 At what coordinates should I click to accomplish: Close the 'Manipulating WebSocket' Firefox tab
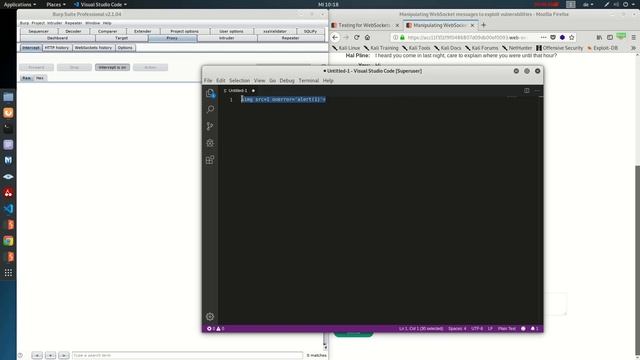click(x=472, y=25)
